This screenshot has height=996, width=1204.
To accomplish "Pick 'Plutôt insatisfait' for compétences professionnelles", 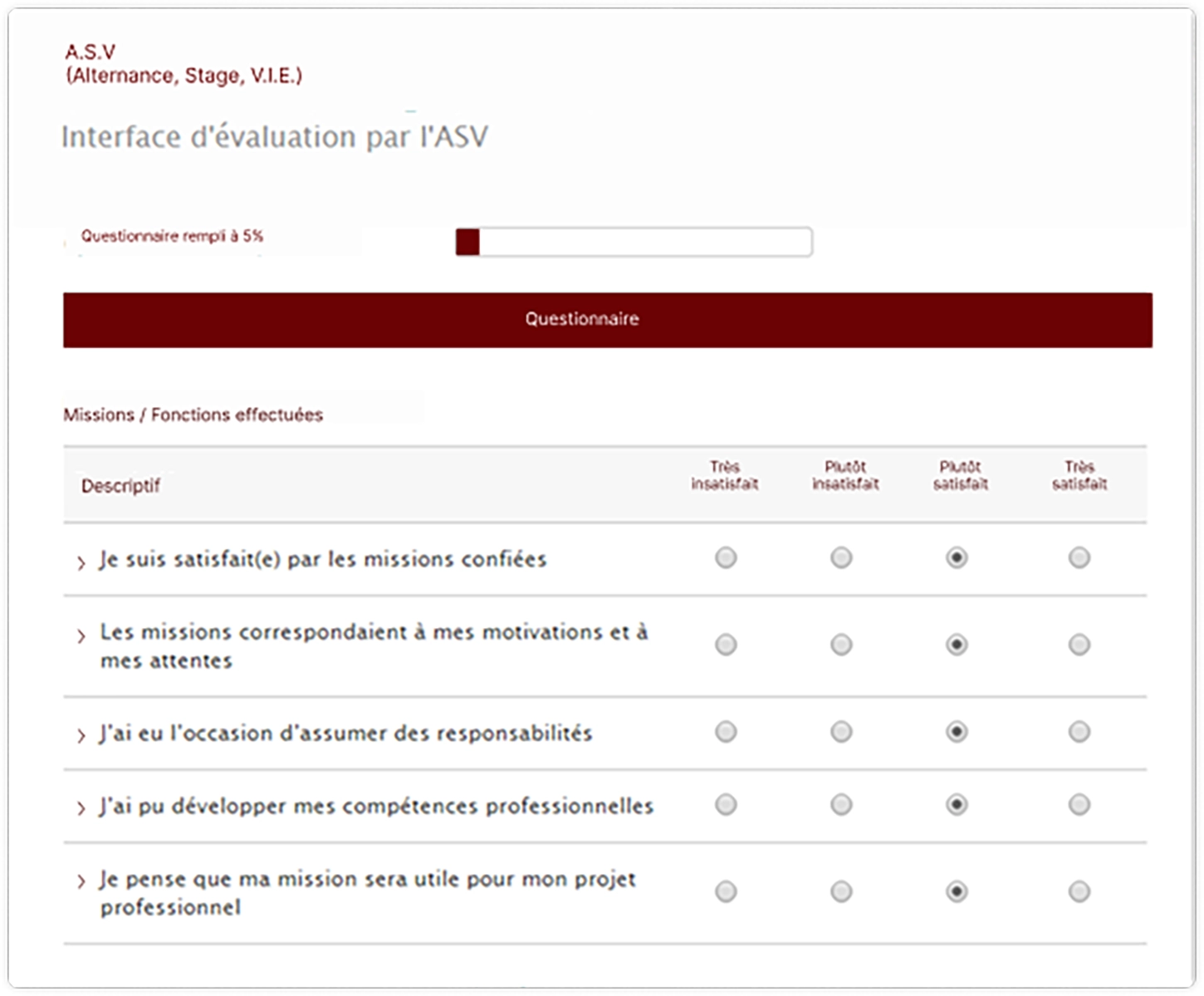I will (841, 804).
